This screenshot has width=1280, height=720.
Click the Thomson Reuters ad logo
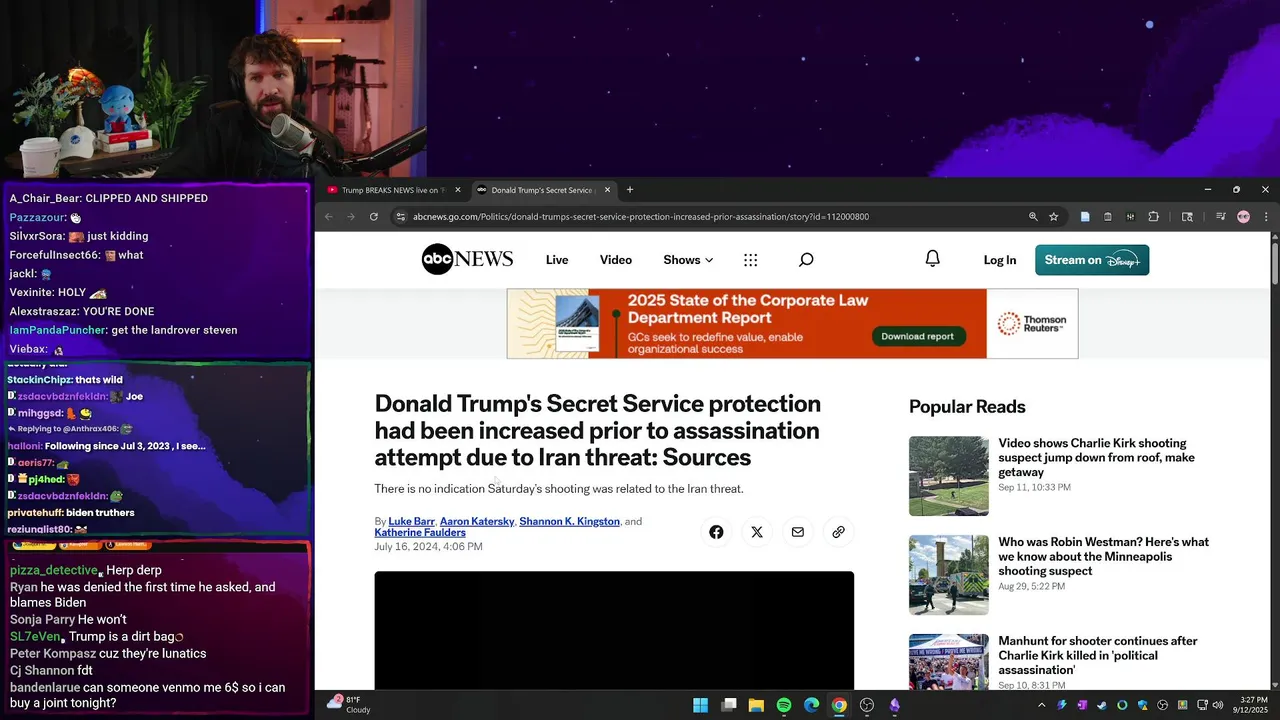click(1032, 324)
